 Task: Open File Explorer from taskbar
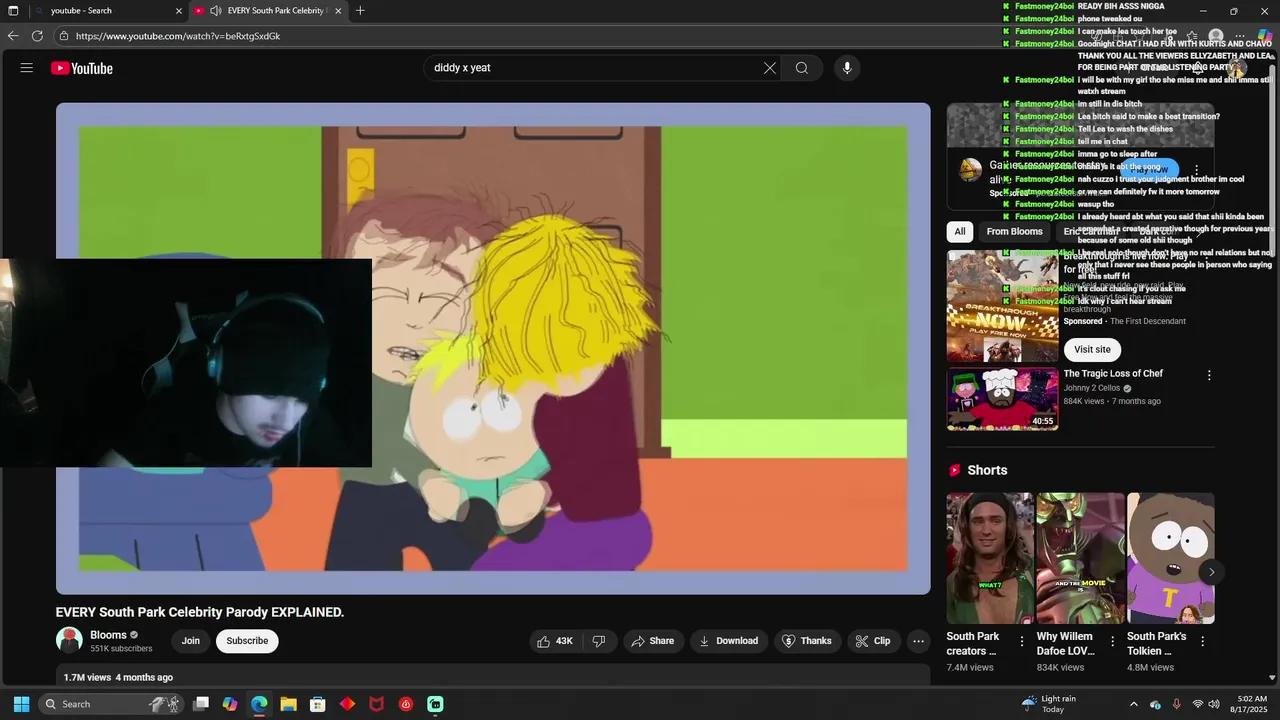point(288,704)
